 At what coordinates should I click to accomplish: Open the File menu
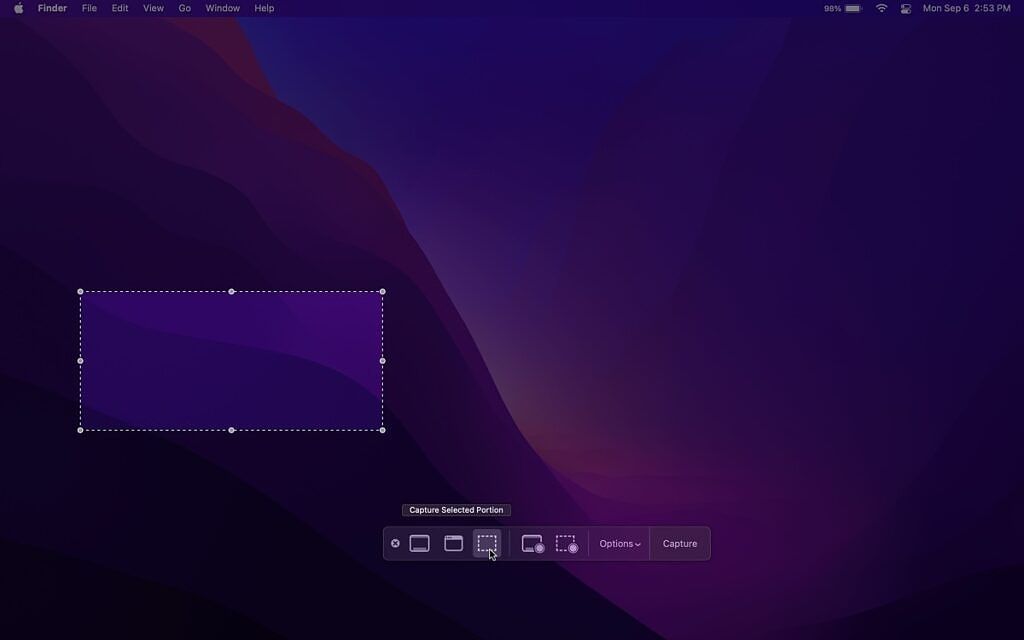89,8
